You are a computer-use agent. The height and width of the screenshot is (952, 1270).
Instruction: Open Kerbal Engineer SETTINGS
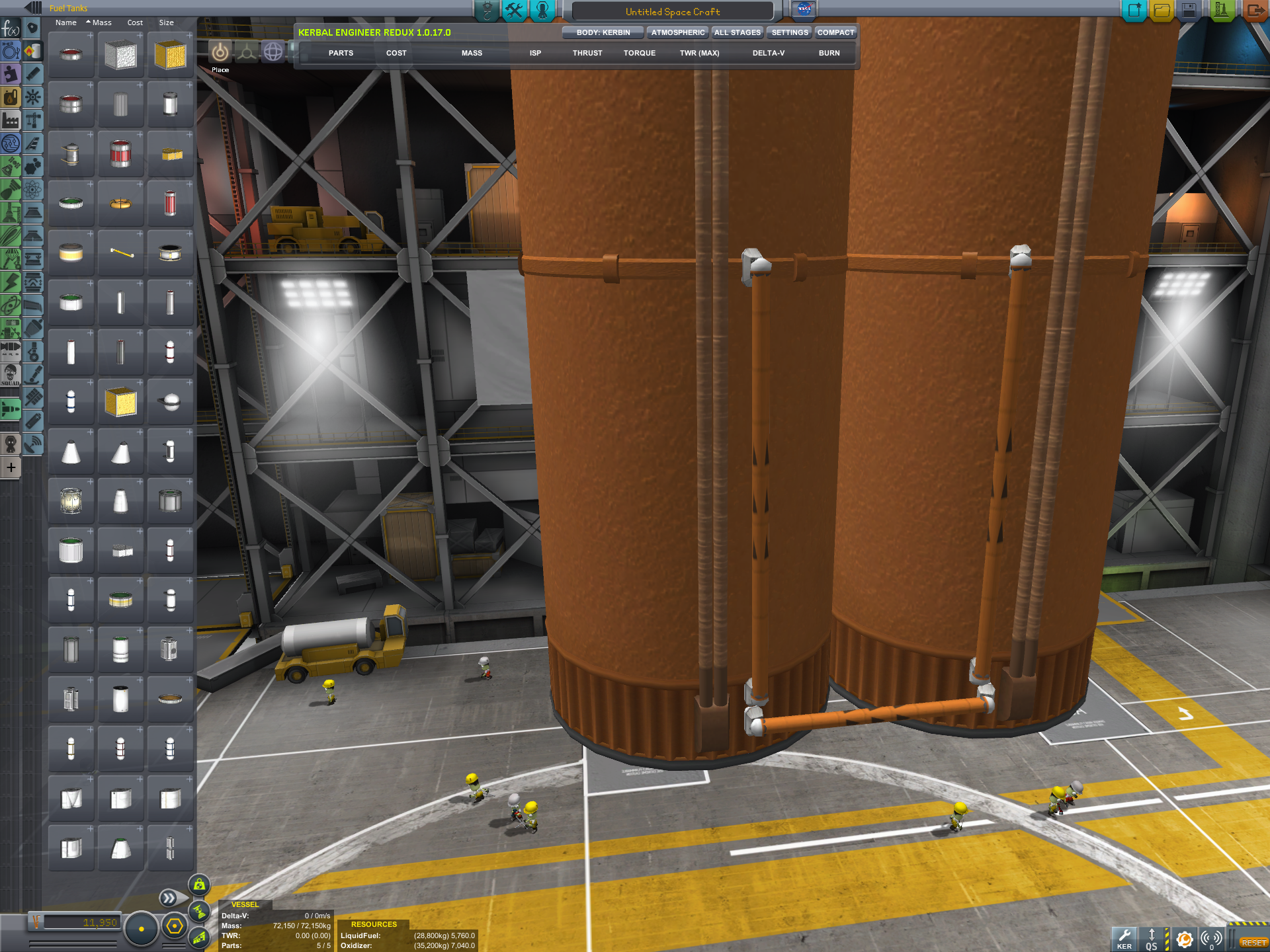point(790,32)
